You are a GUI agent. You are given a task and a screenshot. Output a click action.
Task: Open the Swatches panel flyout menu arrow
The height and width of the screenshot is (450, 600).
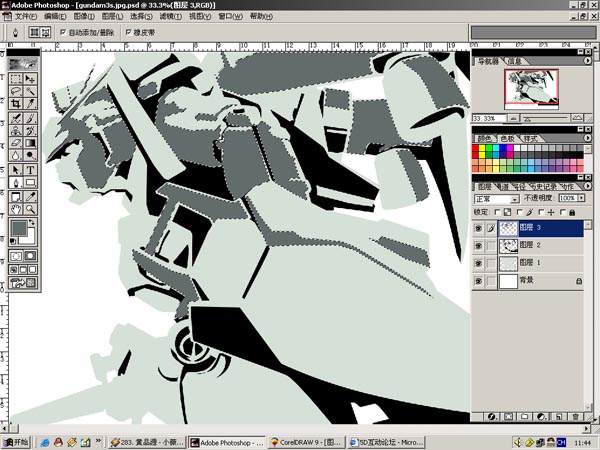588,138
